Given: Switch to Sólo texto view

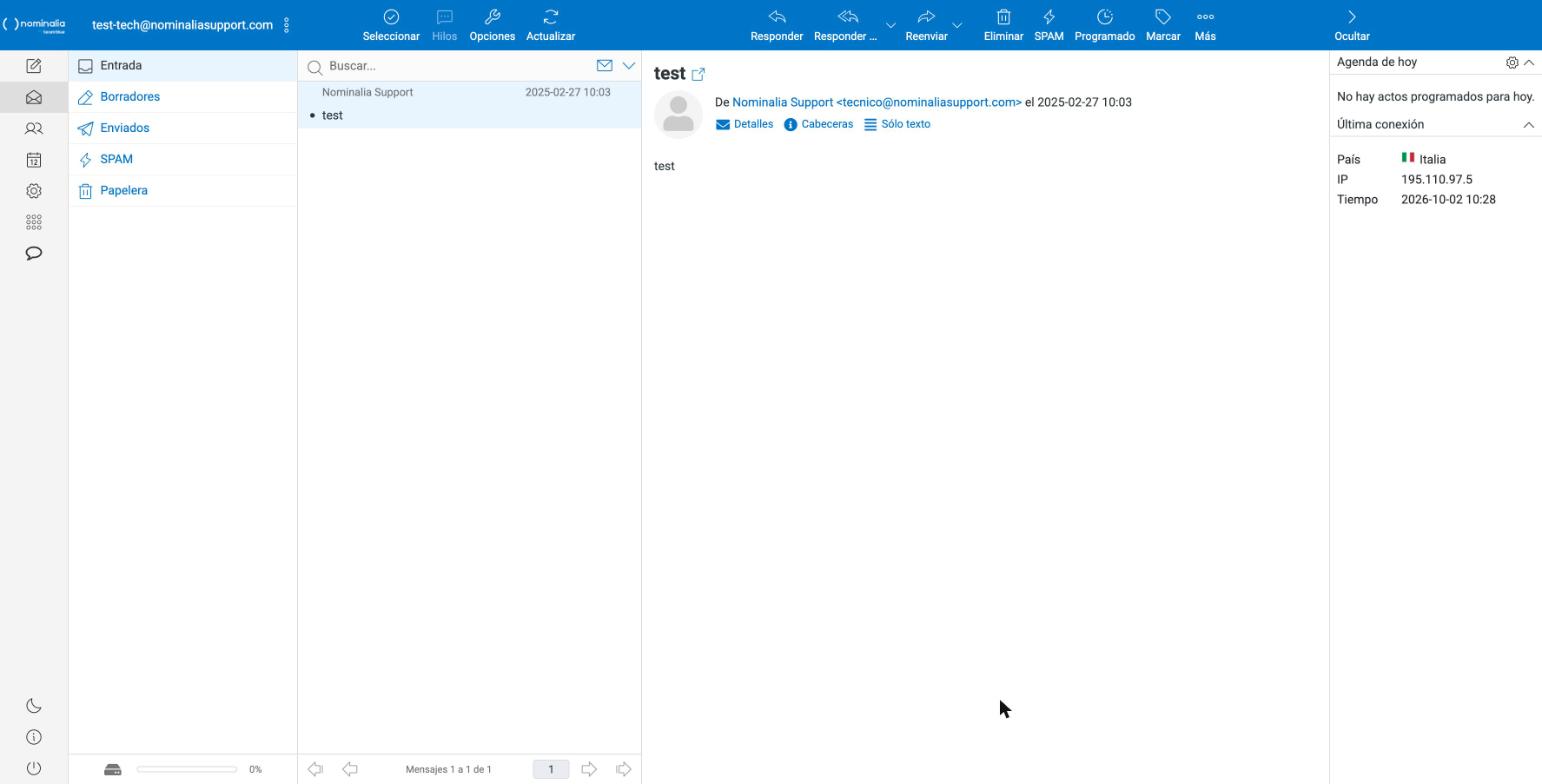Looking at the screenshot, I should (897, 124).
